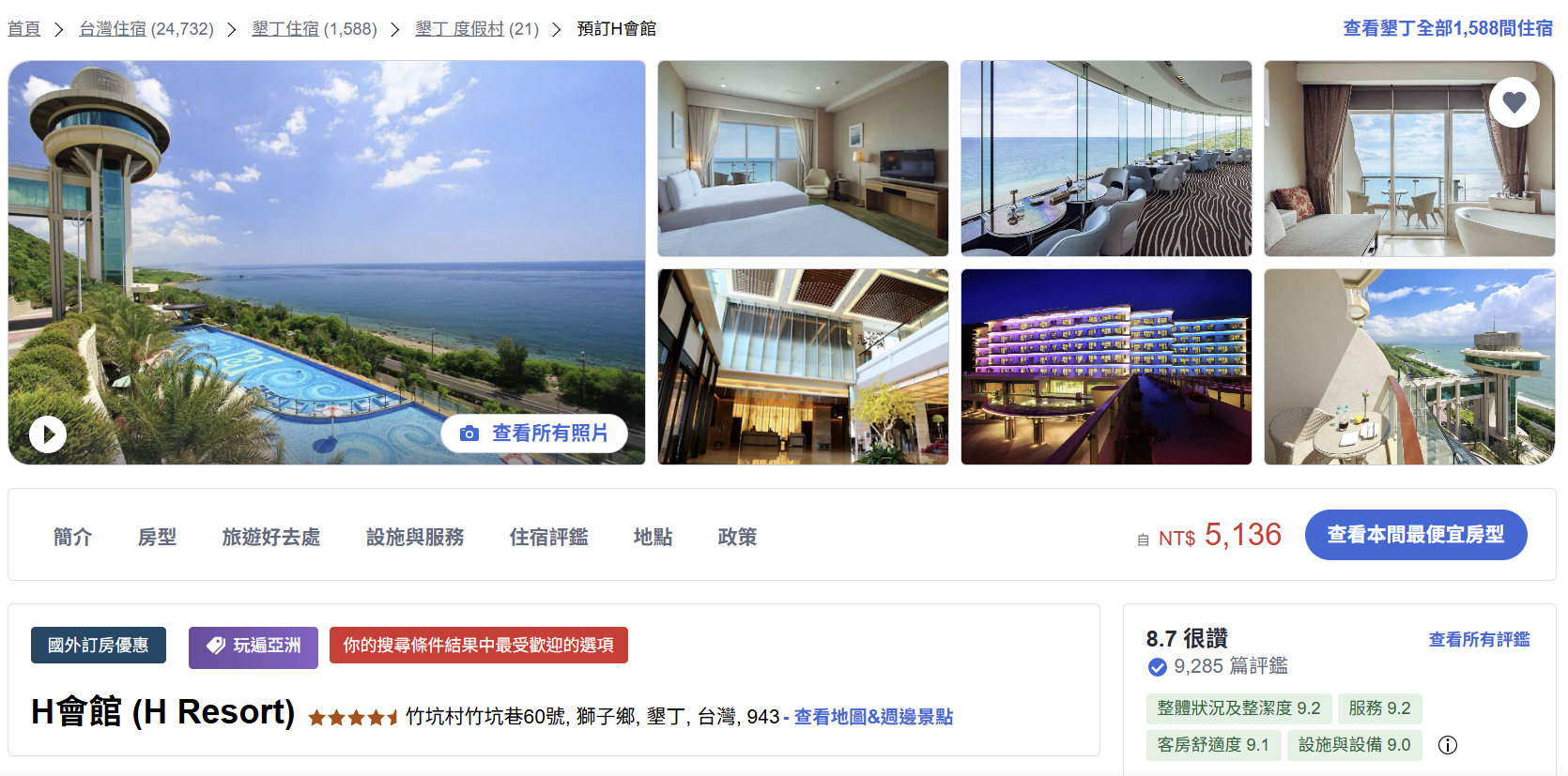Switch to the 房型 tab
The height and width of the screenshot is (776, 1568).
[157, 537]
